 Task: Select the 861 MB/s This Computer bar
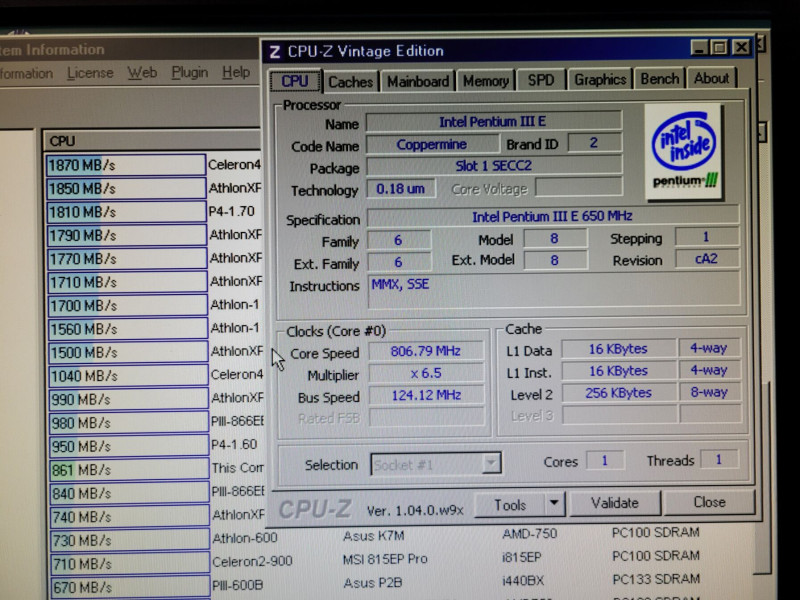coord(129,469)
